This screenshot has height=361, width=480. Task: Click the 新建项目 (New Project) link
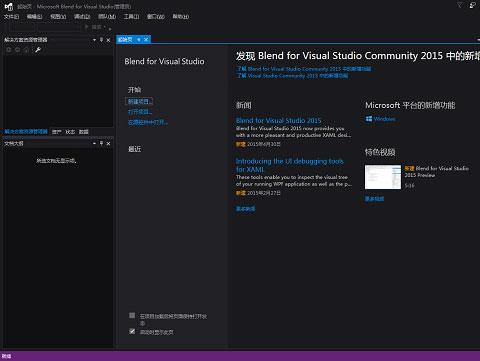[139, 101]
